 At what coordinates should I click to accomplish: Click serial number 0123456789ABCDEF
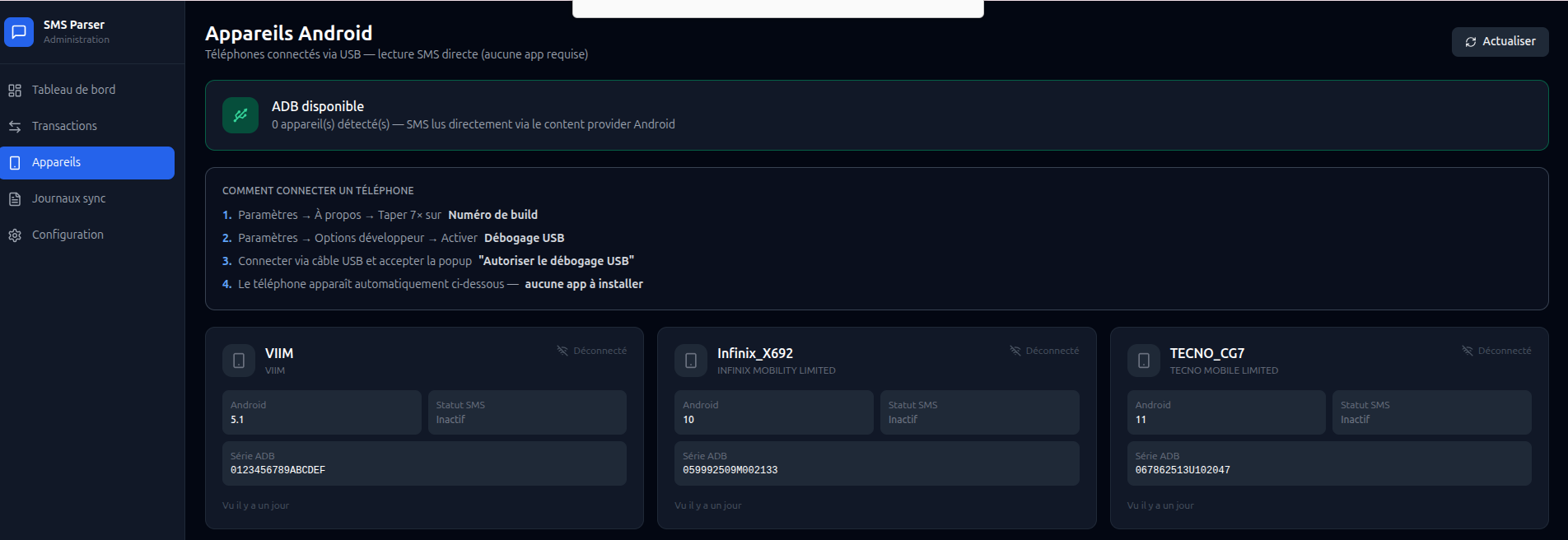[x=278, y=471]
